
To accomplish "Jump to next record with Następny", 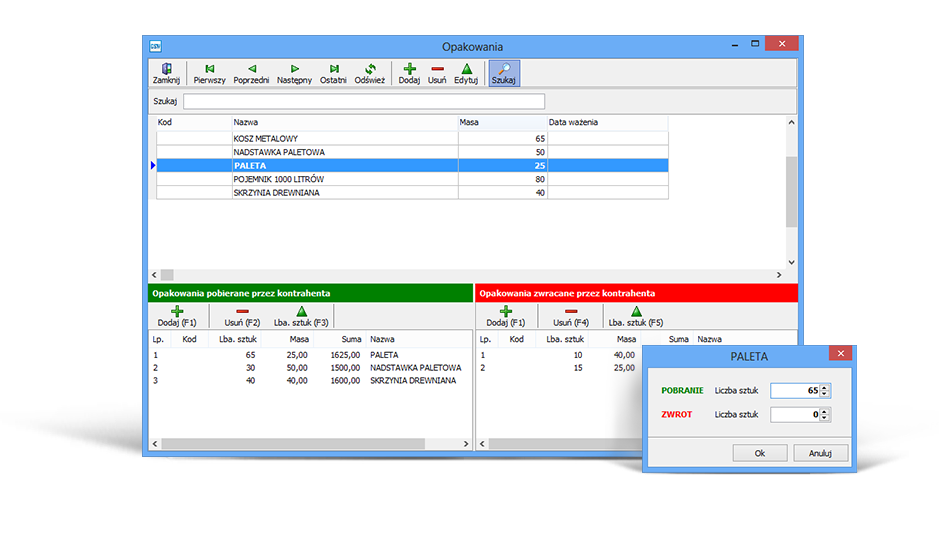I will (294, 73).
